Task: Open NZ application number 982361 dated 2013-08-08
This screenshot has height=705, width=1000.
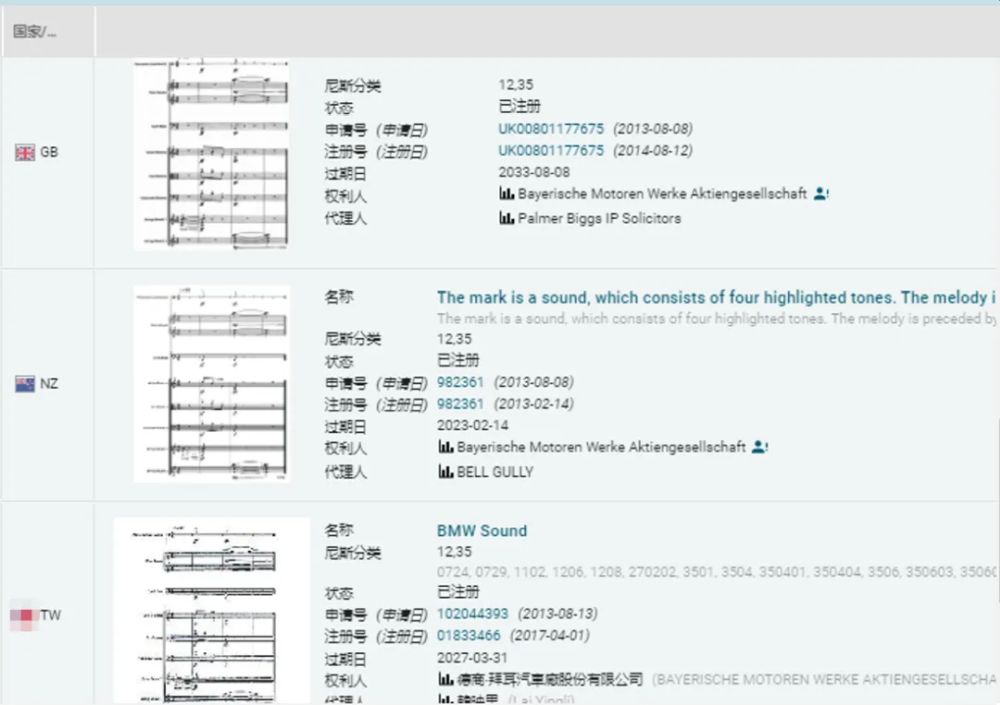Action: (x=460, y=383)
